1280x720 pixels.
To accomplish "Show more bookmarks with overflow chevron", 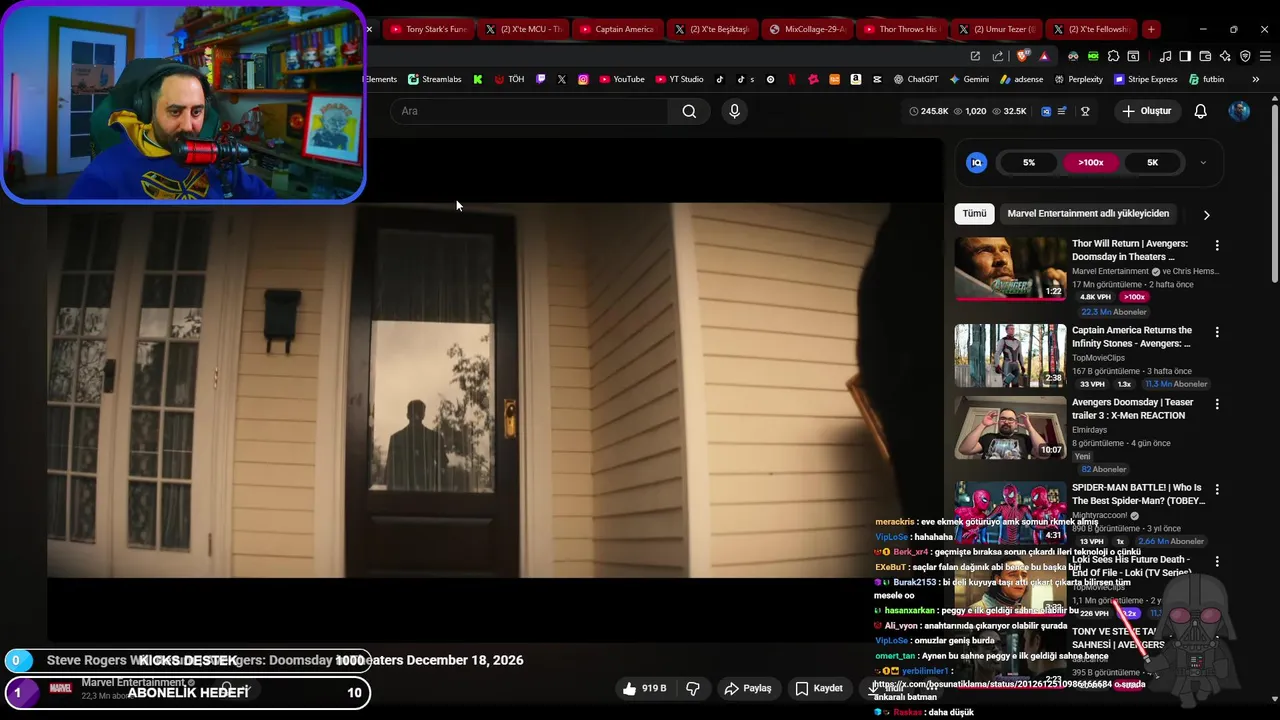I will pyautogui.click(x=1256, y=79).
